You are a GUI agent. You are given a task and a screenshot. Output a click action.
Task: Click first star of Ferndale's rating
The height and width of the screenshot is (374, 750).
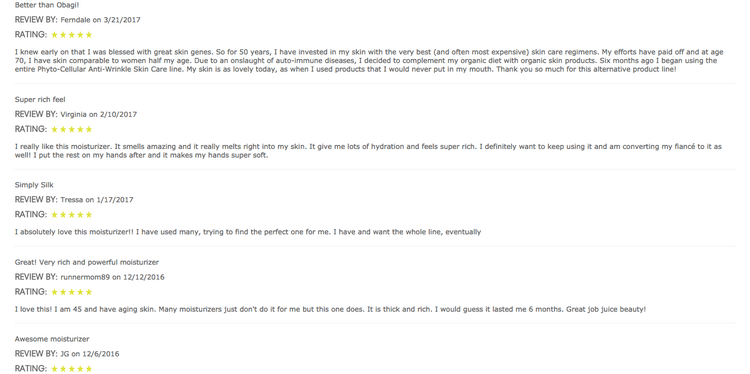pyautogui.click(x=55, y=34)
